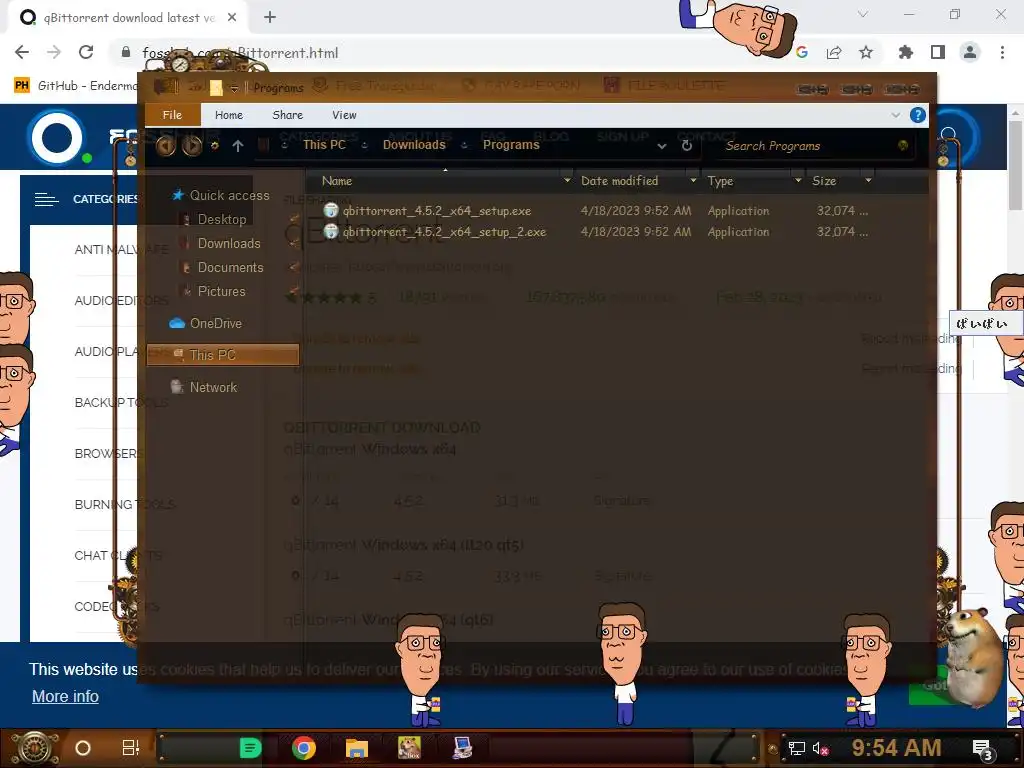1024x768 pixels.
Task: Open the Chrome tab search chevron
Action: point(863,14)
